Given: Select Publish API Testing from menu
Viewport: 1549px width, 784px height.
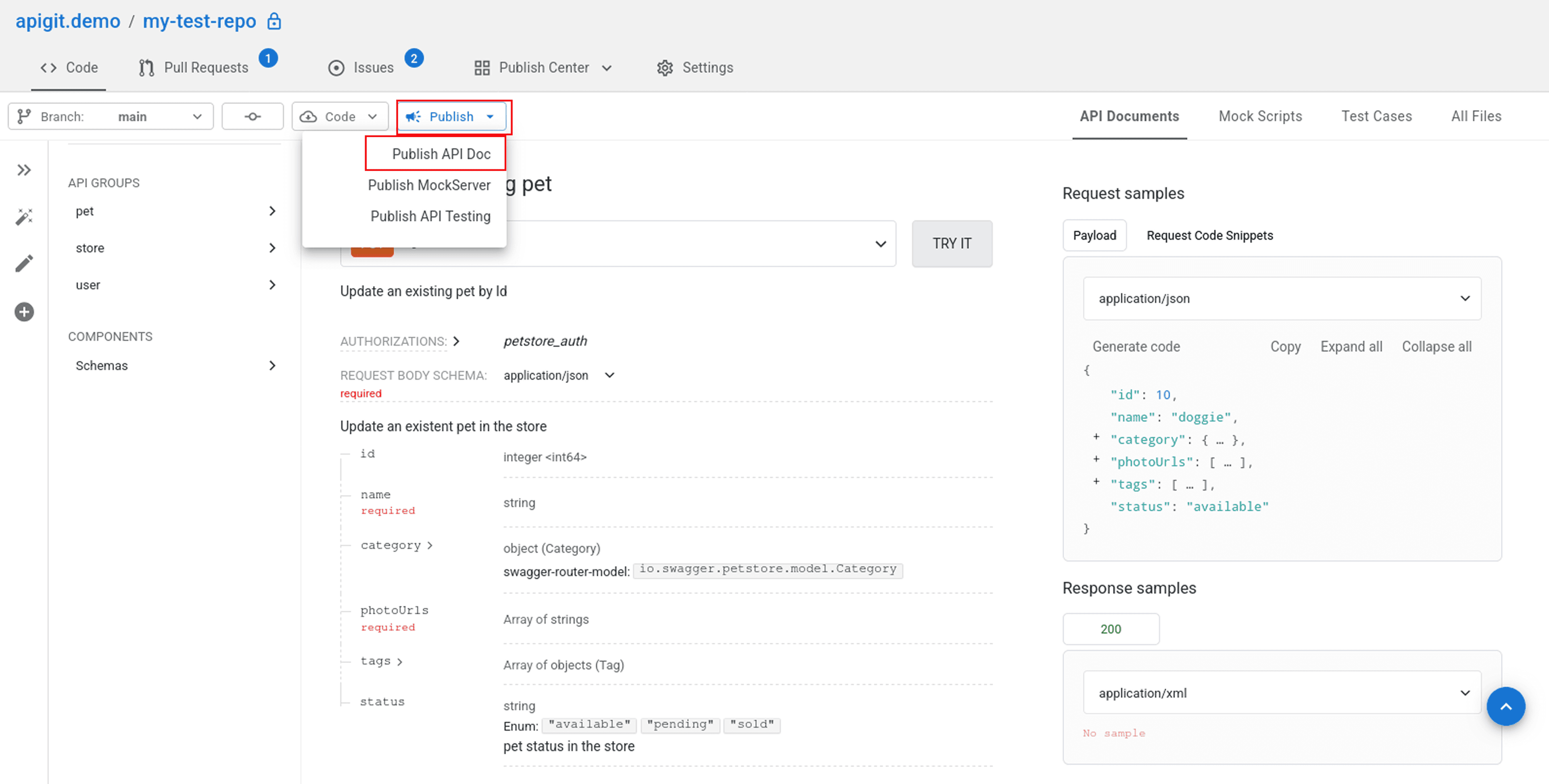Looking at the screenshot, I should [430, 216].
